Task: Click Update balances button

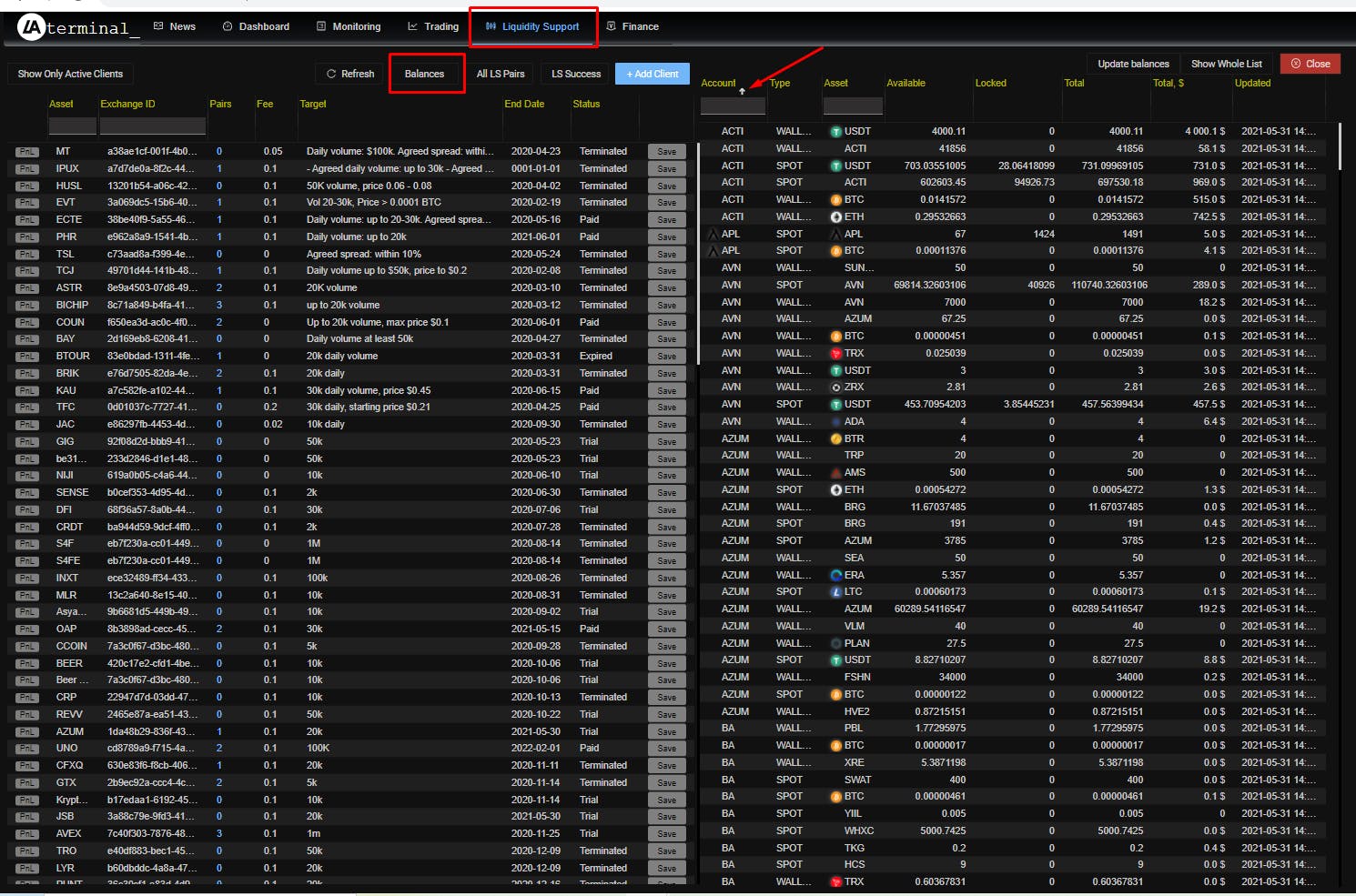Action: (x=1133, y=64)
